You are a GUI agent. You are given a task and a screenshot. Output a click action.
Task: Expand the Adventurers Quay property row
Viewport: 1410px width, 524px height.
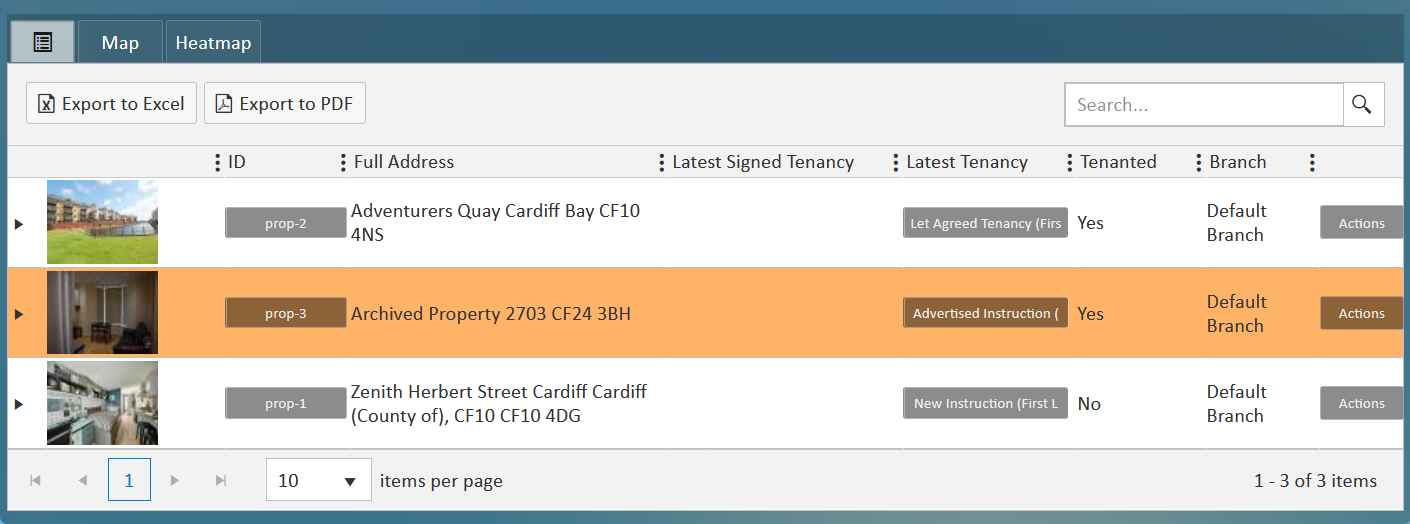pyautogui.click(x=18, y=224)
